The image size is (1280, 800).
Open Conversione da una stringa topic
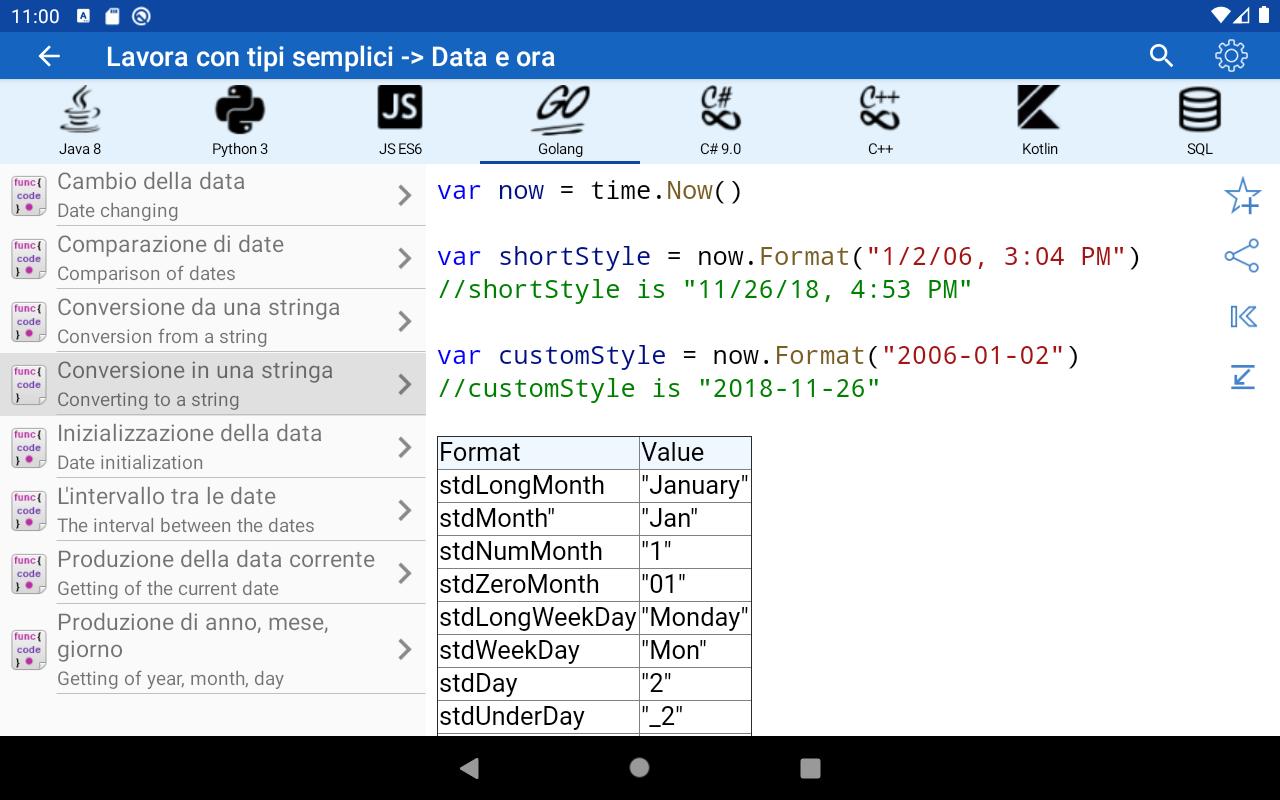200,321
